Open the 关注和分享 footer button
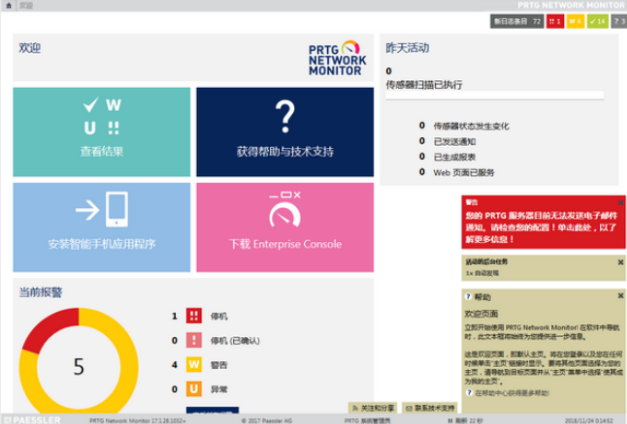627x424 pixels. (373, 408)
